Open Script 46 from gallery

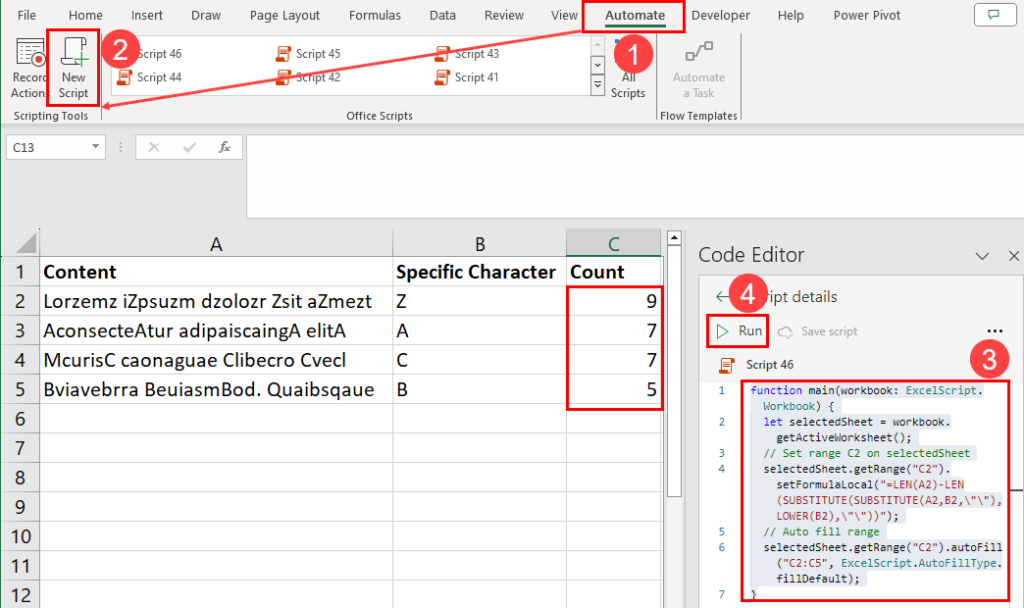pos(150,54)
